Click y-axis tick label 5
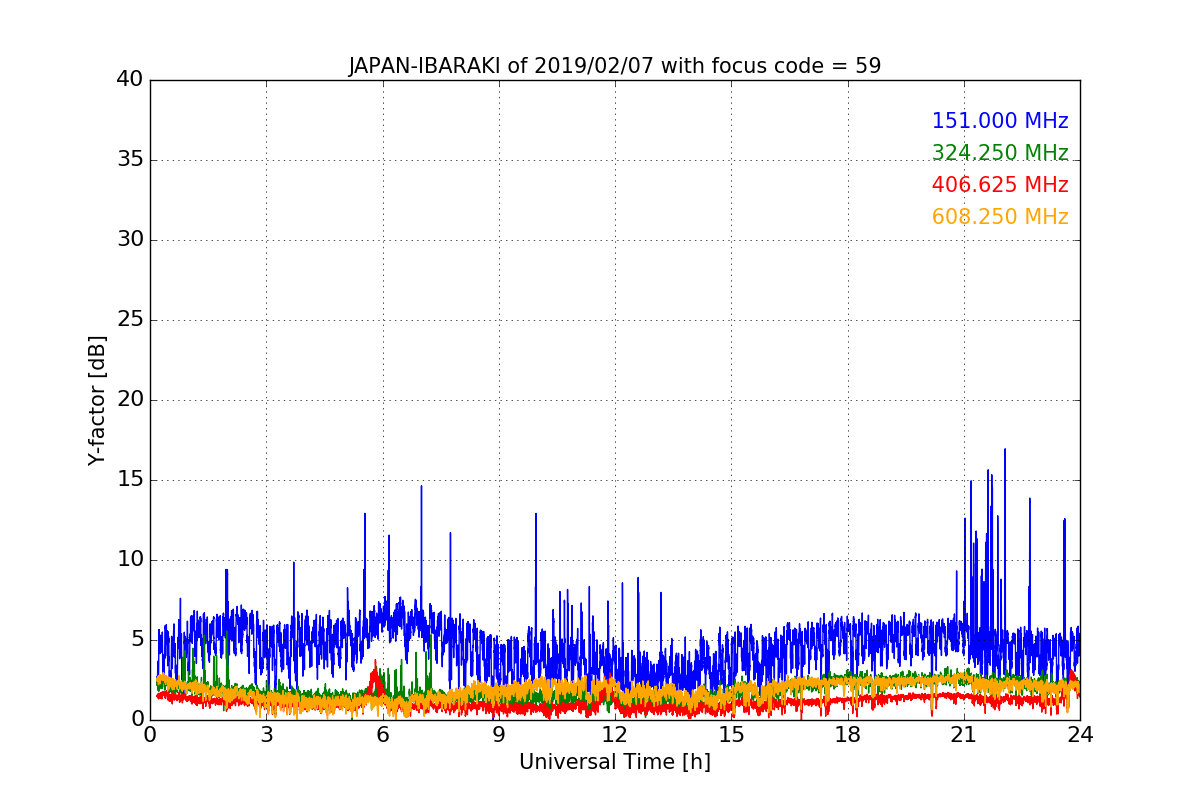This screenshot has height=800, width=1200. [x=137, y=639]
